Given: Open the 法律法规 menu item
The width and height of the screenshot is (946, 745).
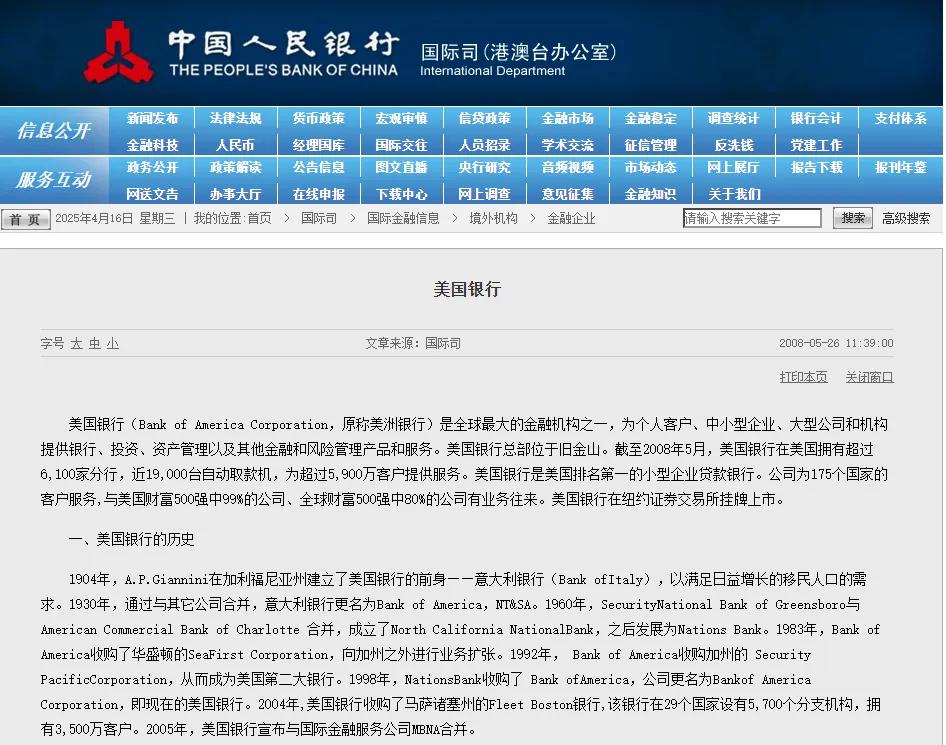Looking at the screenshot, I should point(235,118).
